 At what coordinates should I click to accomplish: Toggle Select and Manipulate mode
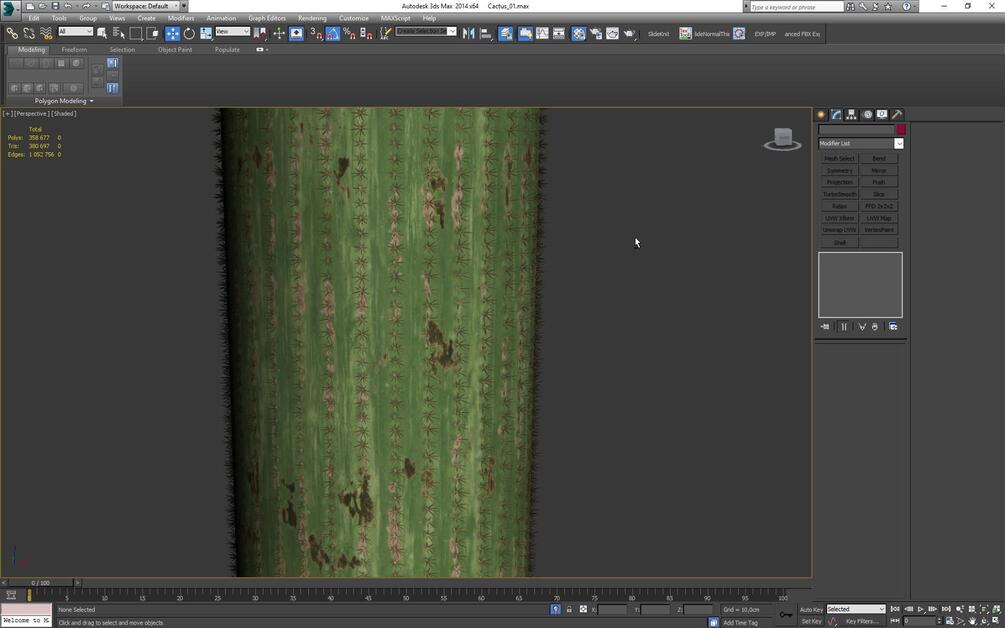pyautogui.click(x=279, y=33)
